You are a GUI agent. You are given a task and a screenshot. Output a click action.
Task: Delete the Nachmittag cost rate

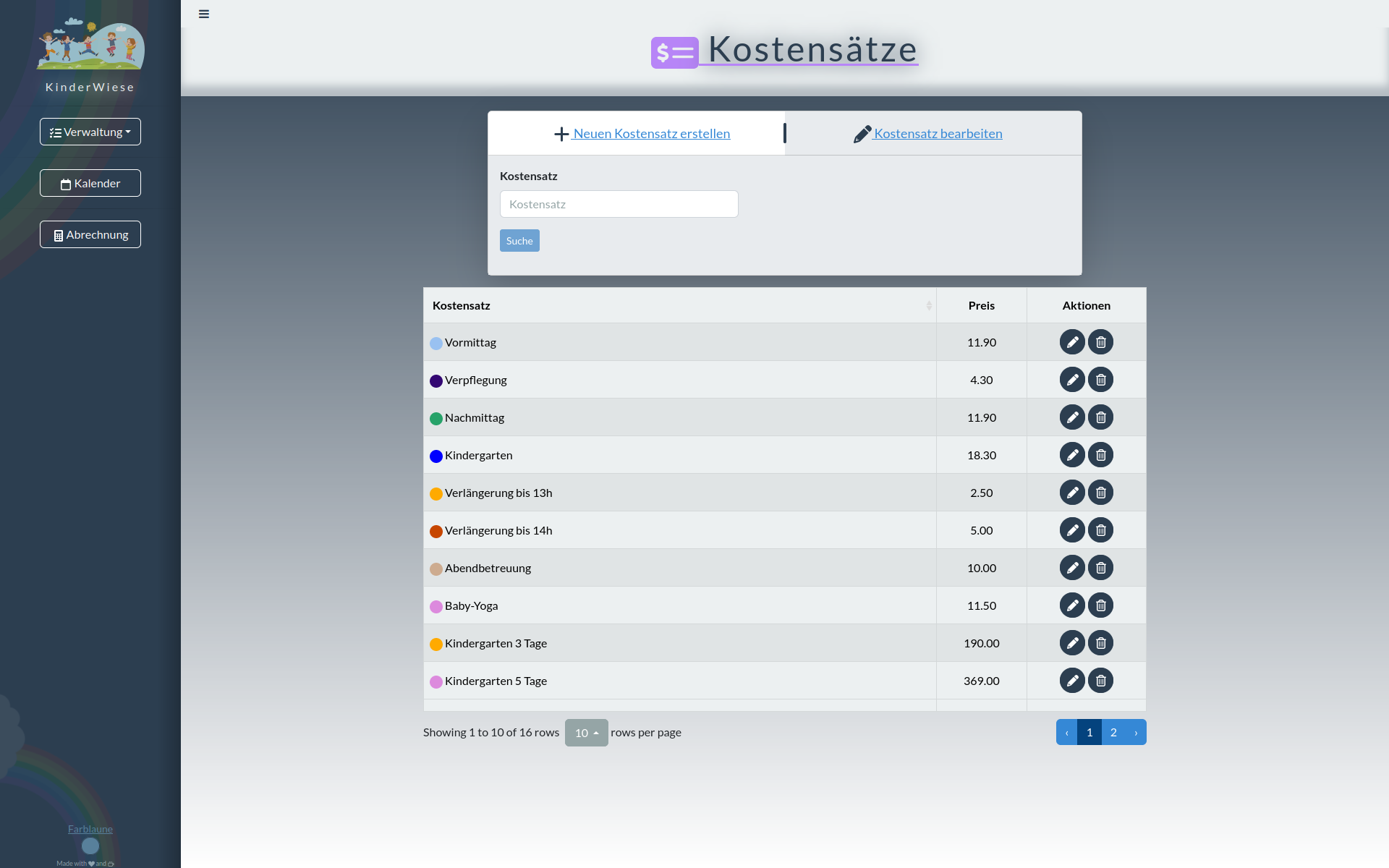pyautogui.click(x=1101, y=417)
